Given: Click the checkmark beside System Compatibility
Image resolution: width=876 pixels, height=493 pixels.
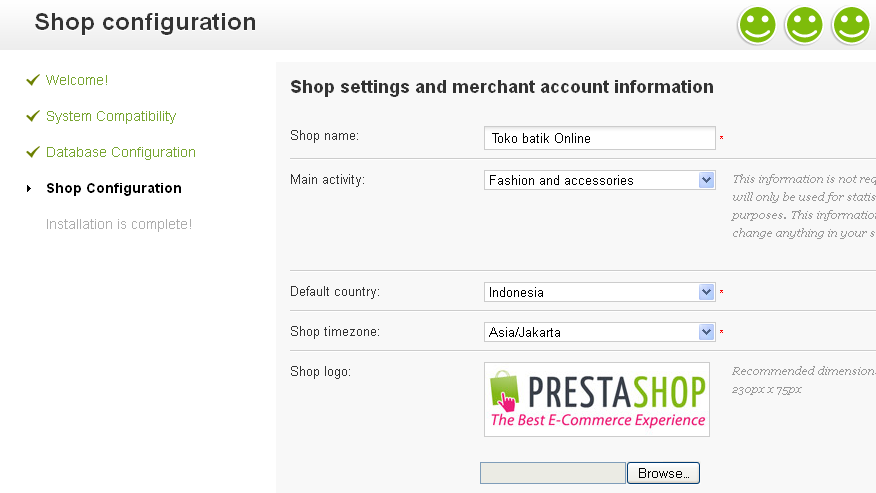Looking at the screenshot, I should [33, 116].
